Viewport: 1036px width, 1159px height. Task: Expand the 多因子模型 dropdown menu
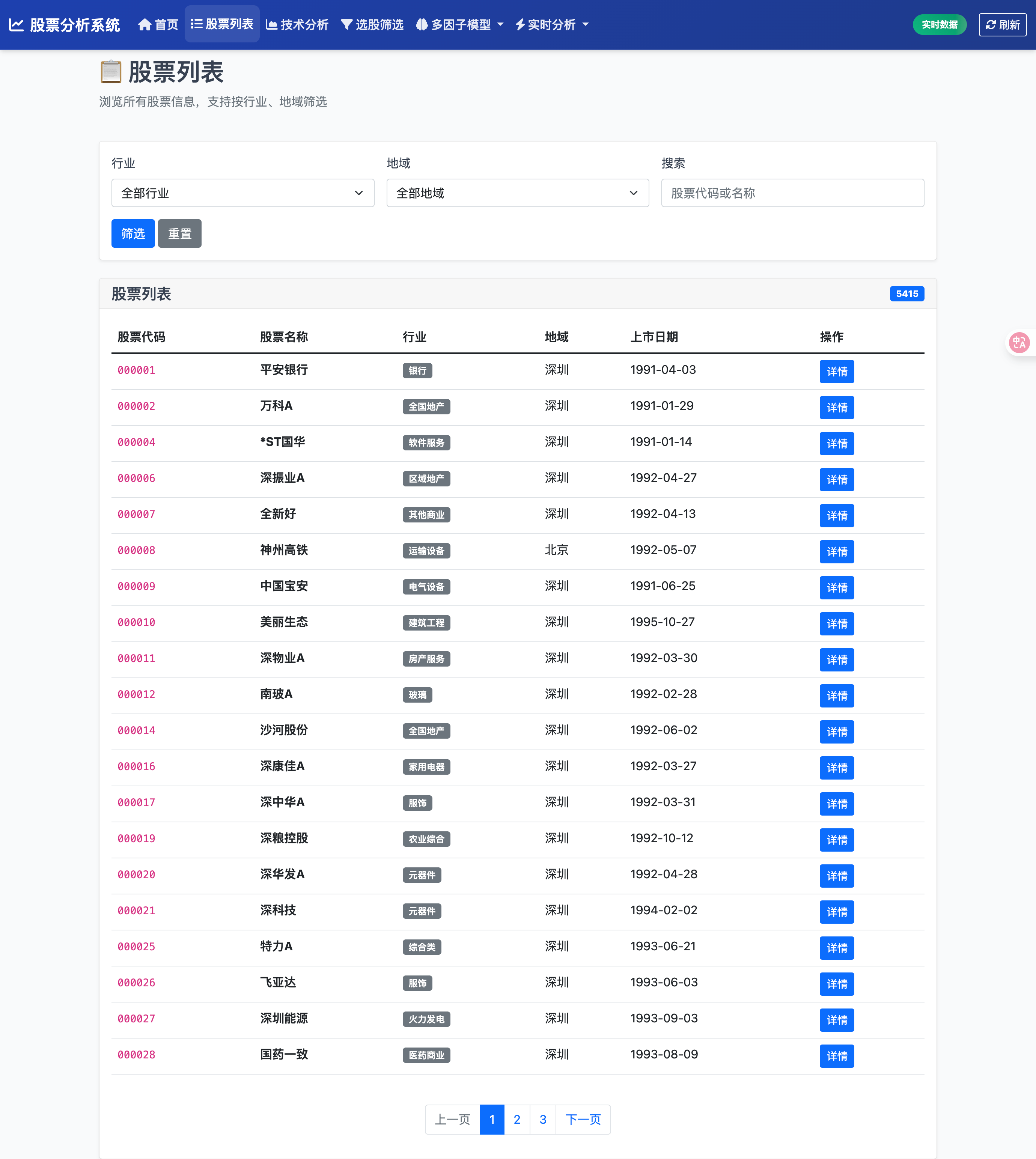[459, 24]
